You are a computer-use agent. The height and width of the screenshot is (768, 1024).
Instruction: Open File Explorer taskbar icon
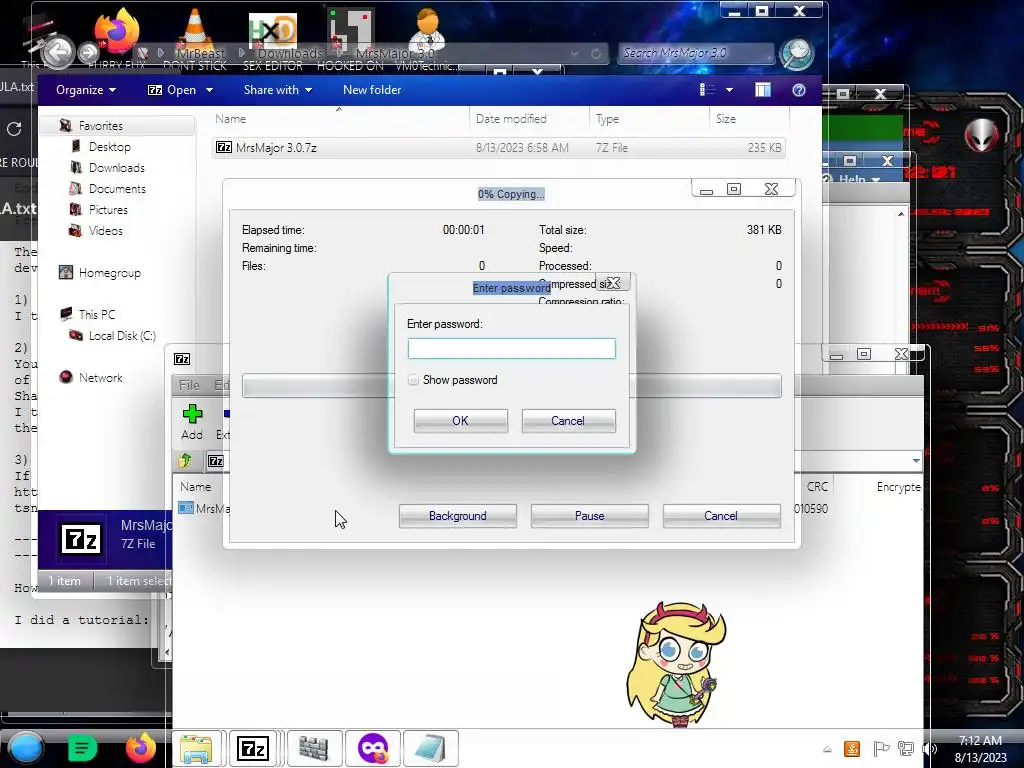[196, 748]
